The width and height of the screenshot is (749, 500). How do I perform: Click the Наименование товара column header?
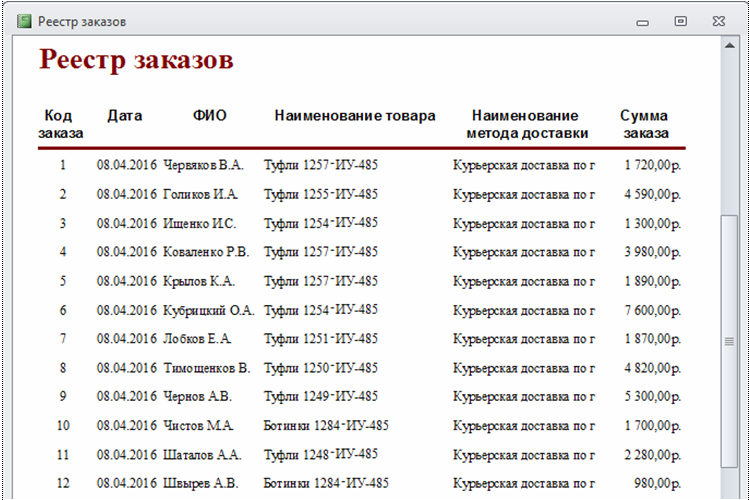355,116
